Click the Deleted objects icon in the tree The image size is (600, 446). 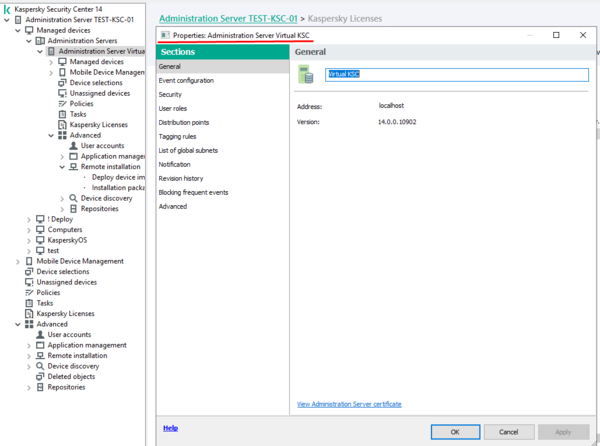(40, 376)
